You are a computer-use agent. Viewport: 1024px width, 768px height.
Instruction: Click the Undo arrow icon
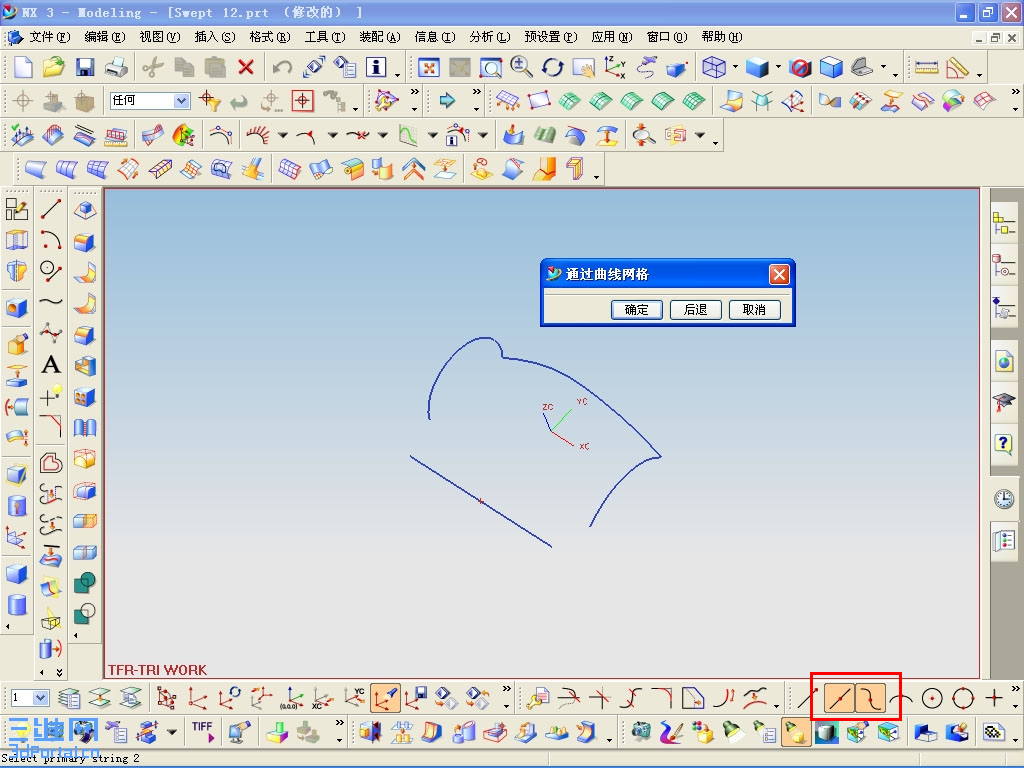(282, 67)
